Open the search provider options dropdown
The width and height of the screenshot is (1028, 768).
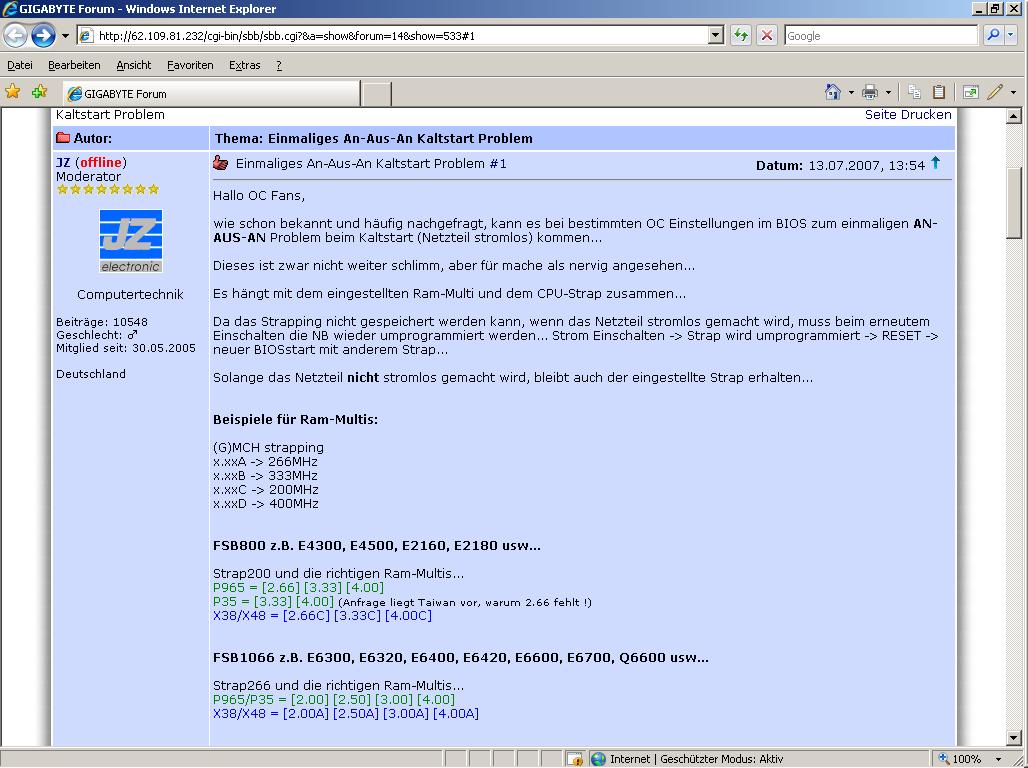point(1010,35)
